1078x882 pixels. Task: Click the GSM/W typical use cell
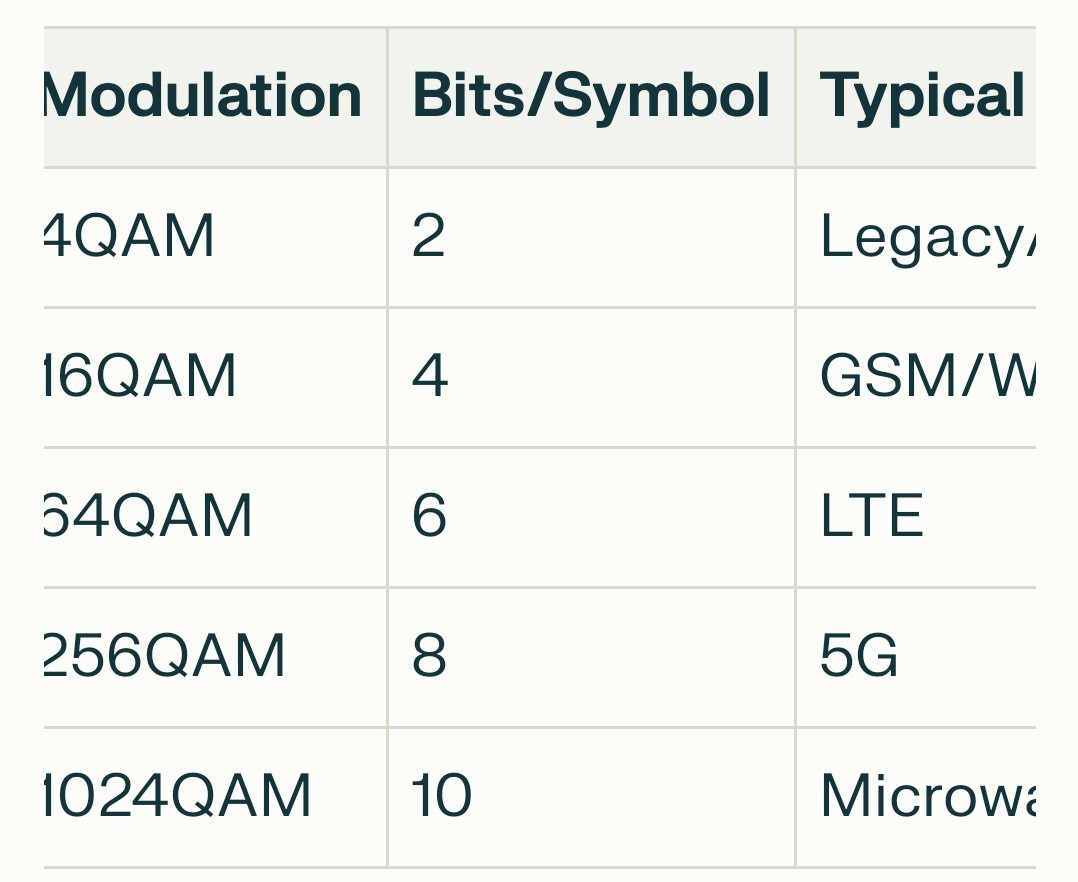click(916, 377)
